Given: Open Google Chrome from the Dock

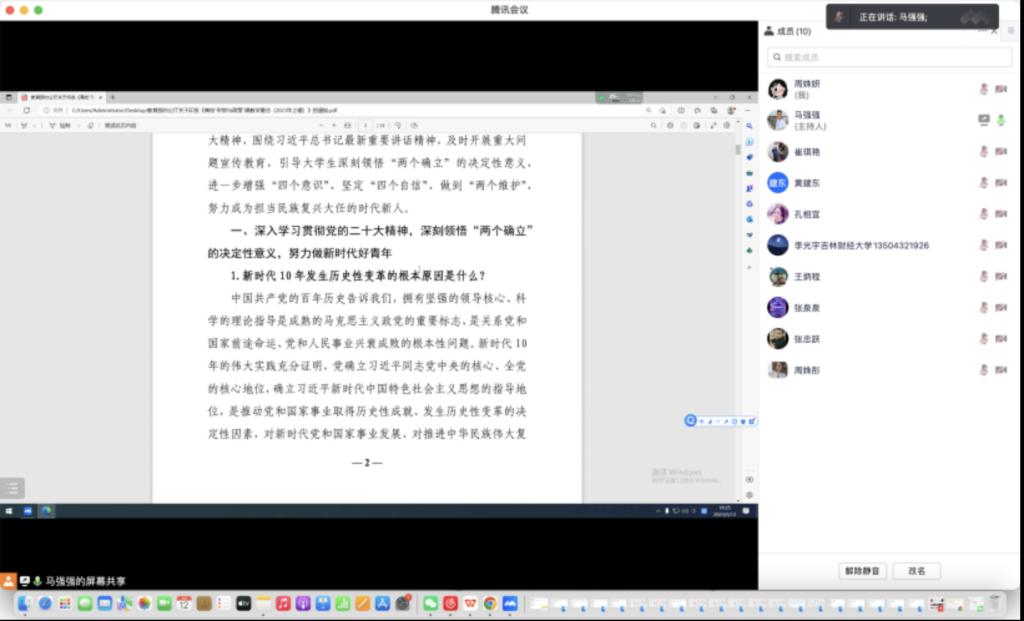Looking at the screenshot, I should (490, 604).
